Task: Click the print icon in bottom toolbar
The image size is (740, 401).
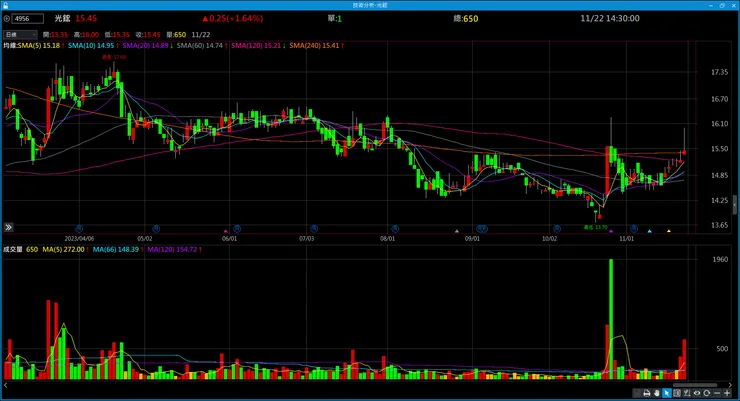Action: pyautogui.click(x=647, y=393)
